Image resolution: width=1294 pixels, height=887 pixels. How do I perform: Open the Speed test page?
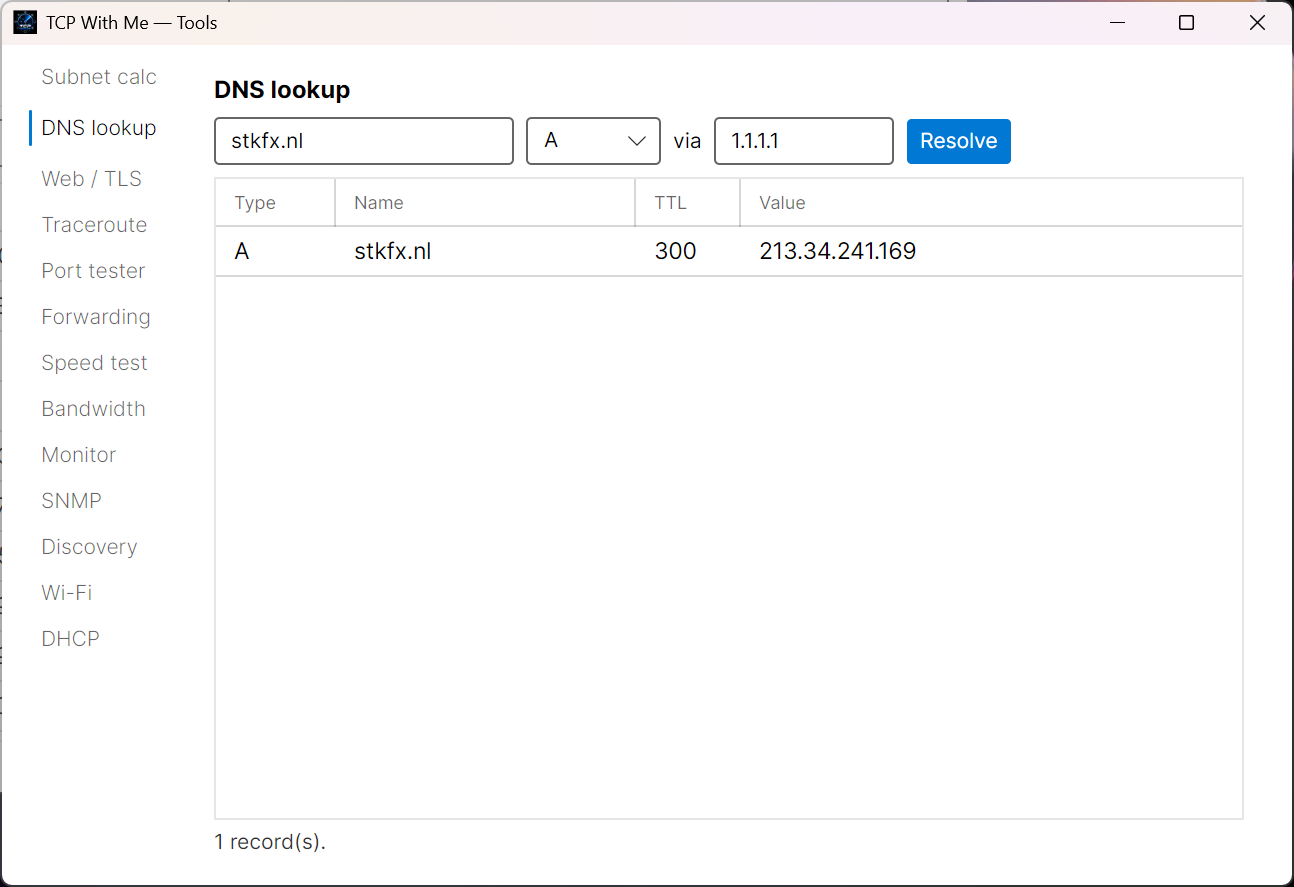[94, 363]
